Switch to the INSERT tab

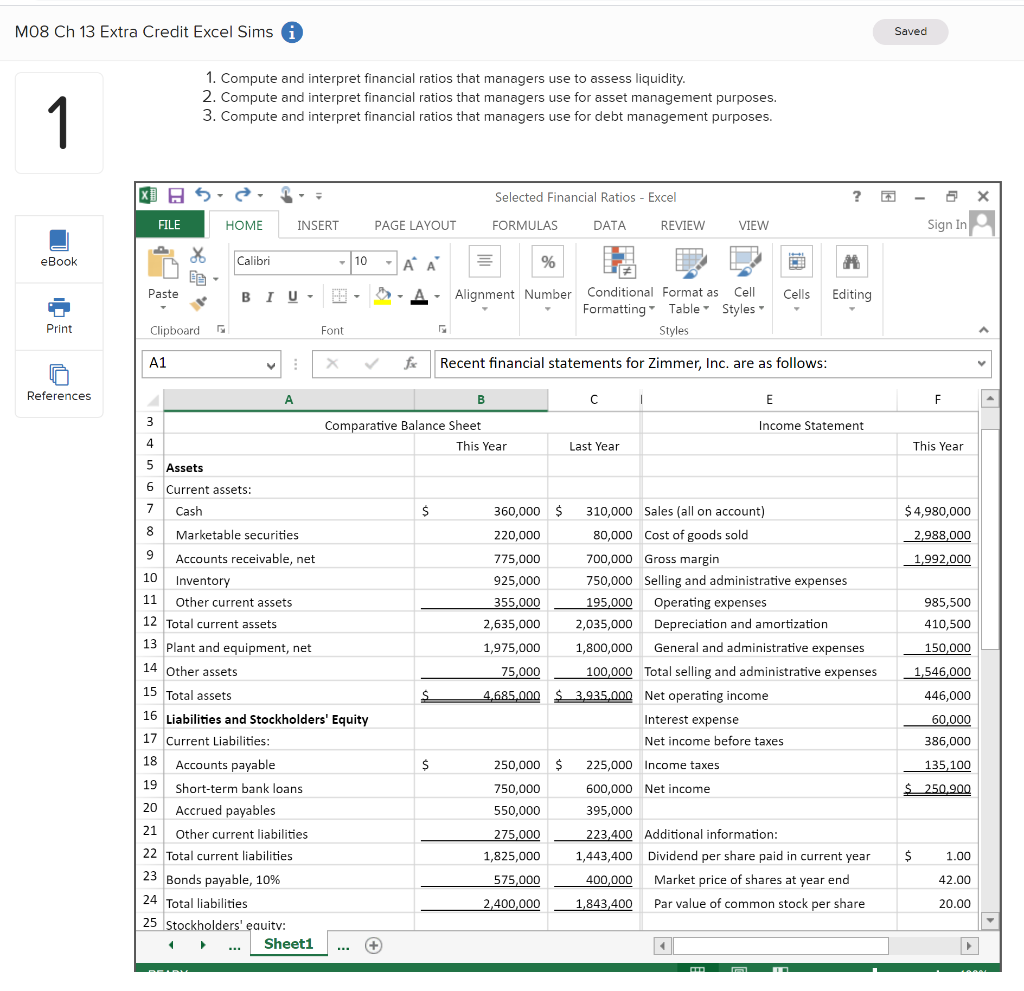coord(317,225)
